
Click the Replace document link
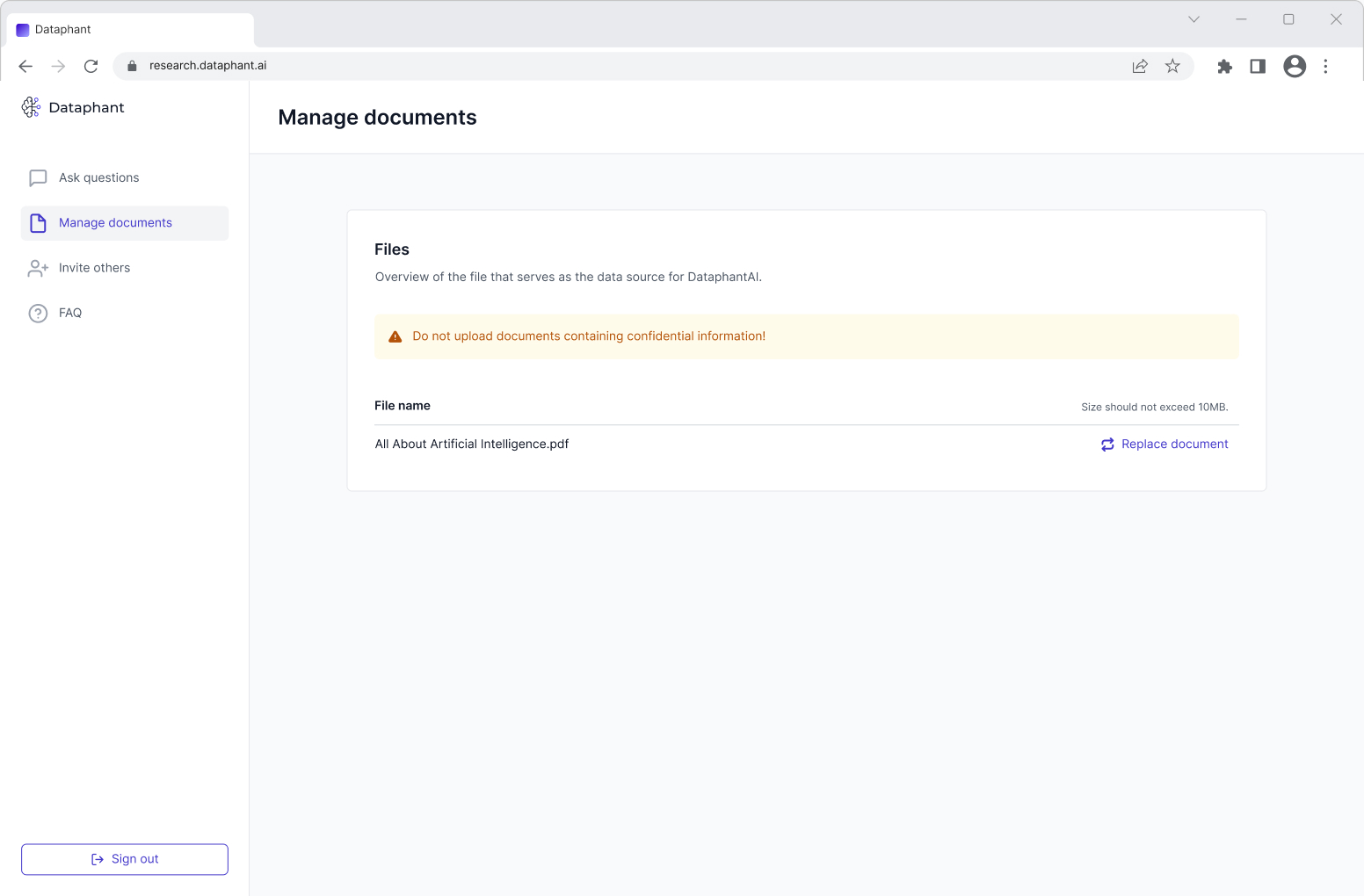(x=1174, y=444)
